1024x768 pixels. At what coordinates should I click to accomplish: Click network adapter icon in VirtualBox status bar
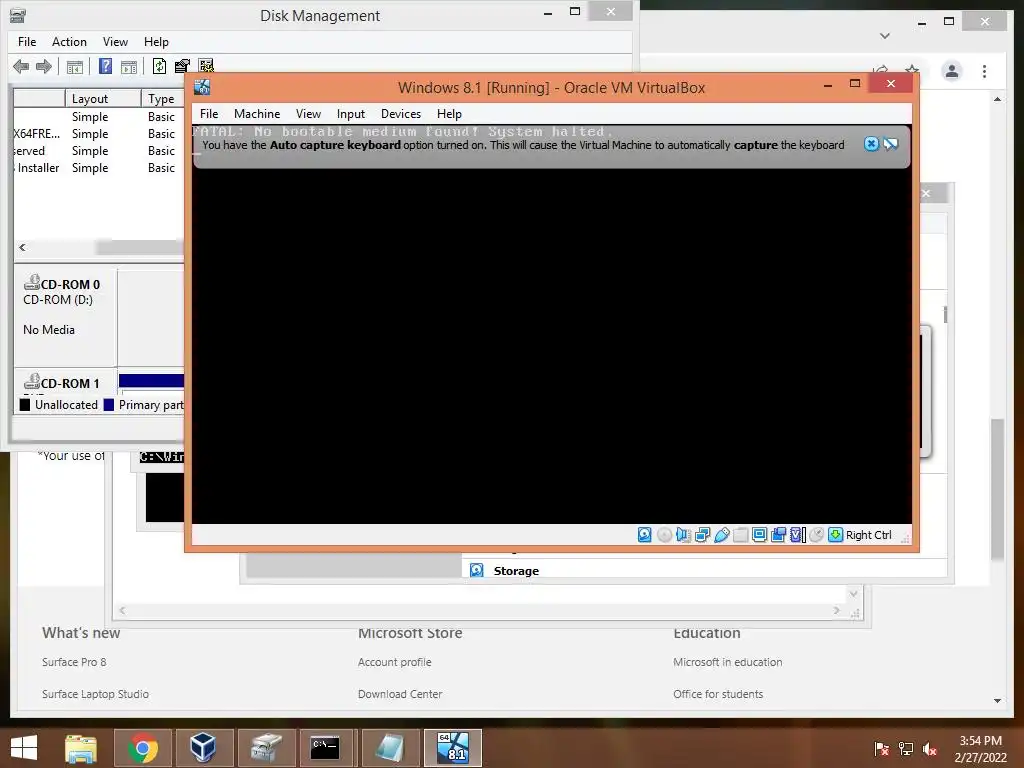(703, 535)
